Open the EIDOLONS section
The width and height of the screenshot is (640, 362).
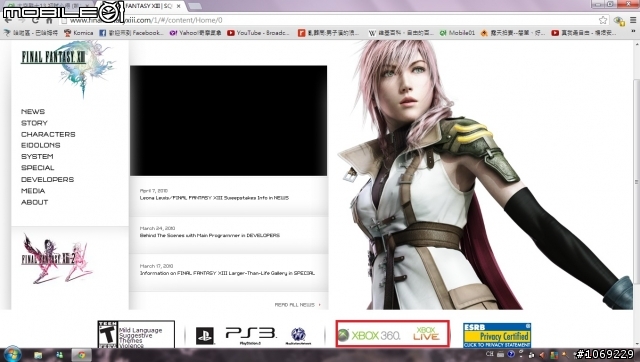(x=40, y=145)
